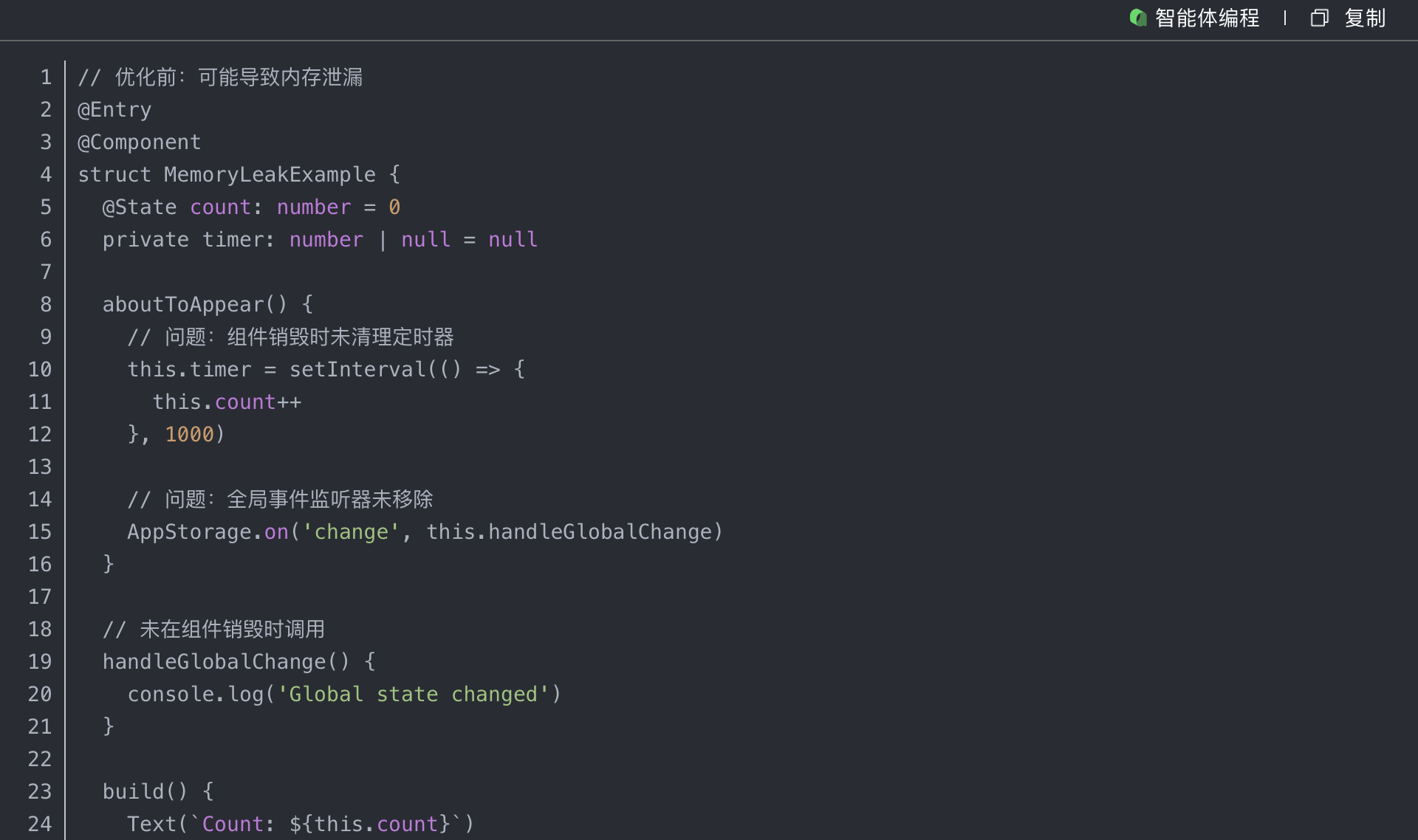Click the 1000 interval value

pos(189,435)
